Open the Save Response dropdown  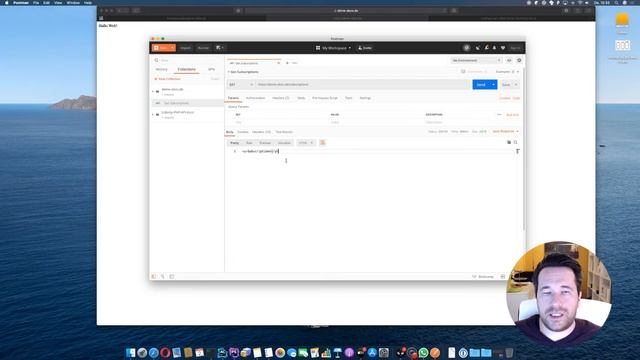(x=505, y=131)
